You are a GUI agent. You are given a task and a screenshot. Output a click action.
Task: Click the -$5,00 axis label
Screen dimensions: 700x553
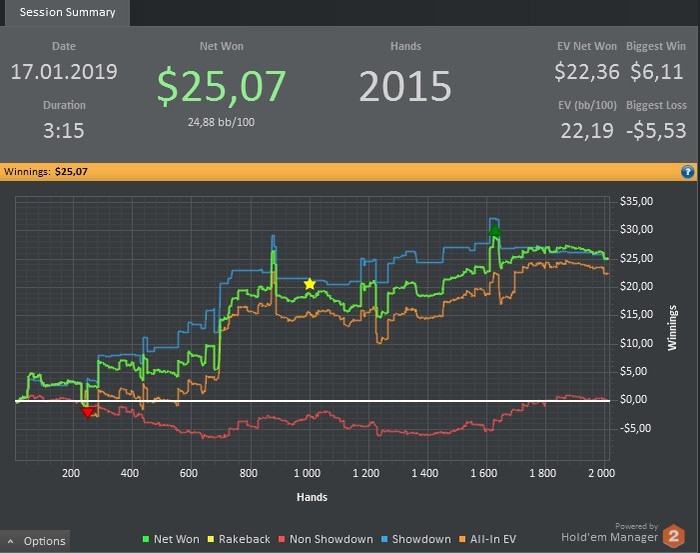point(636,428)
